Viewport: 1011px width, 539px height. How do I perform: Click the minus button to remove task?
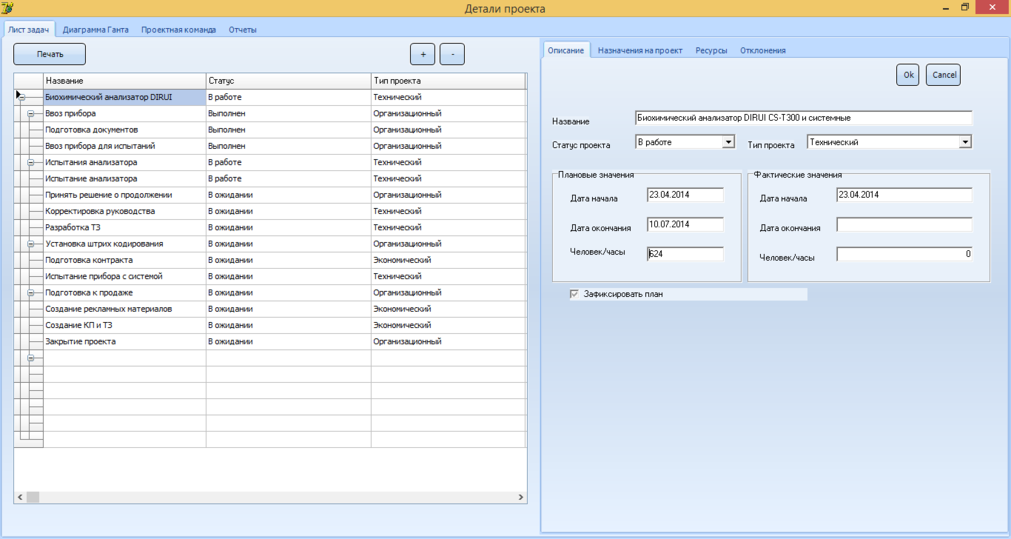tap(452, 54)
